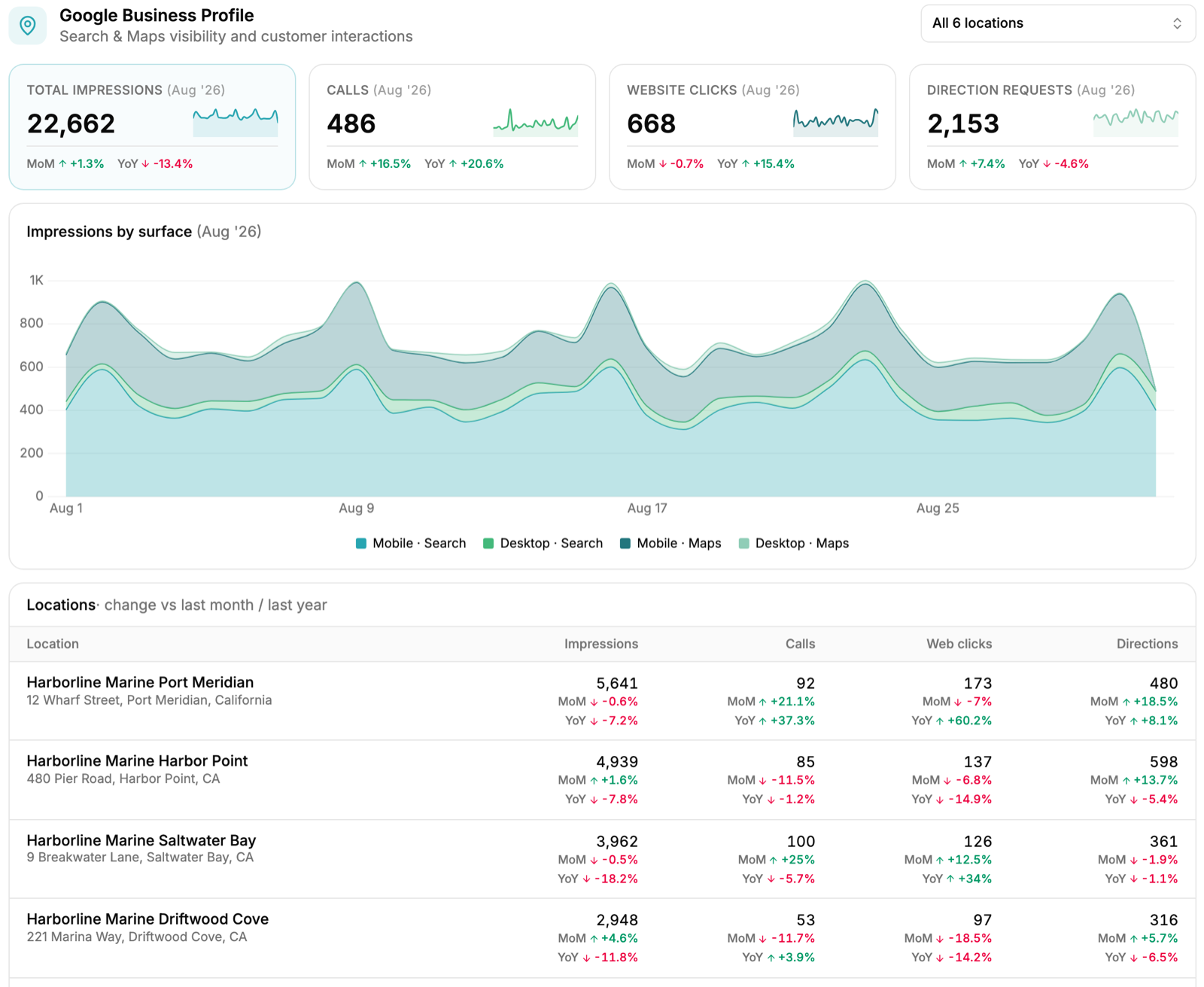The height and width of the screenshot is (987, 1204).
Task: Select the Calls metric card
Action: coord(452,126)
